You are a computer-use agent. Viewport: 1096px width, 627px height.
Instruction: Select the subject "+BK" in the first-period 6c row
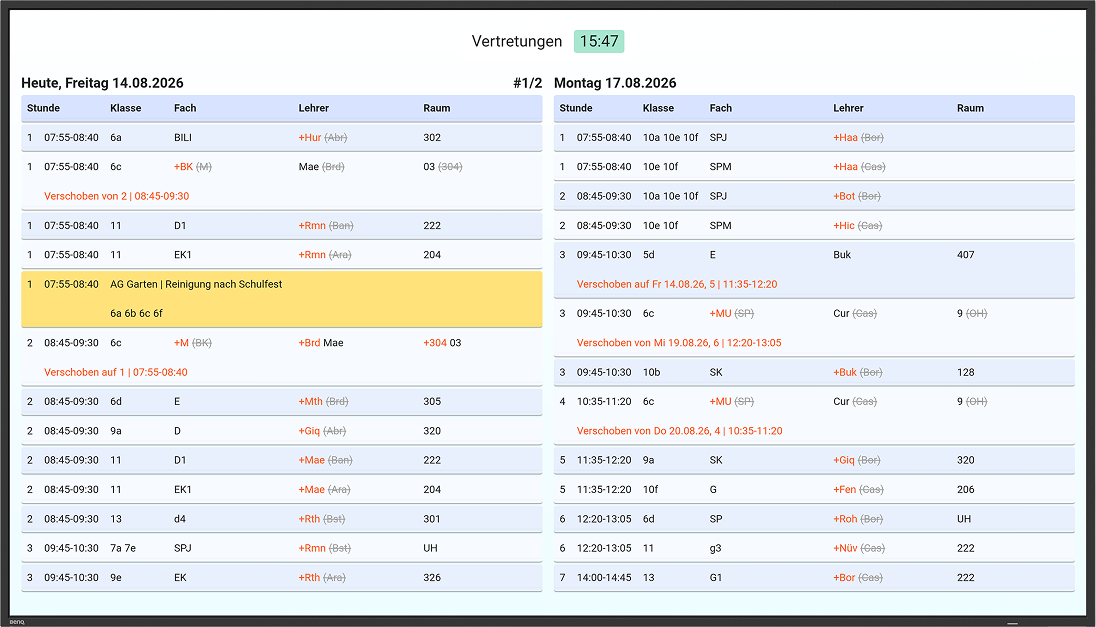point(183,167)
